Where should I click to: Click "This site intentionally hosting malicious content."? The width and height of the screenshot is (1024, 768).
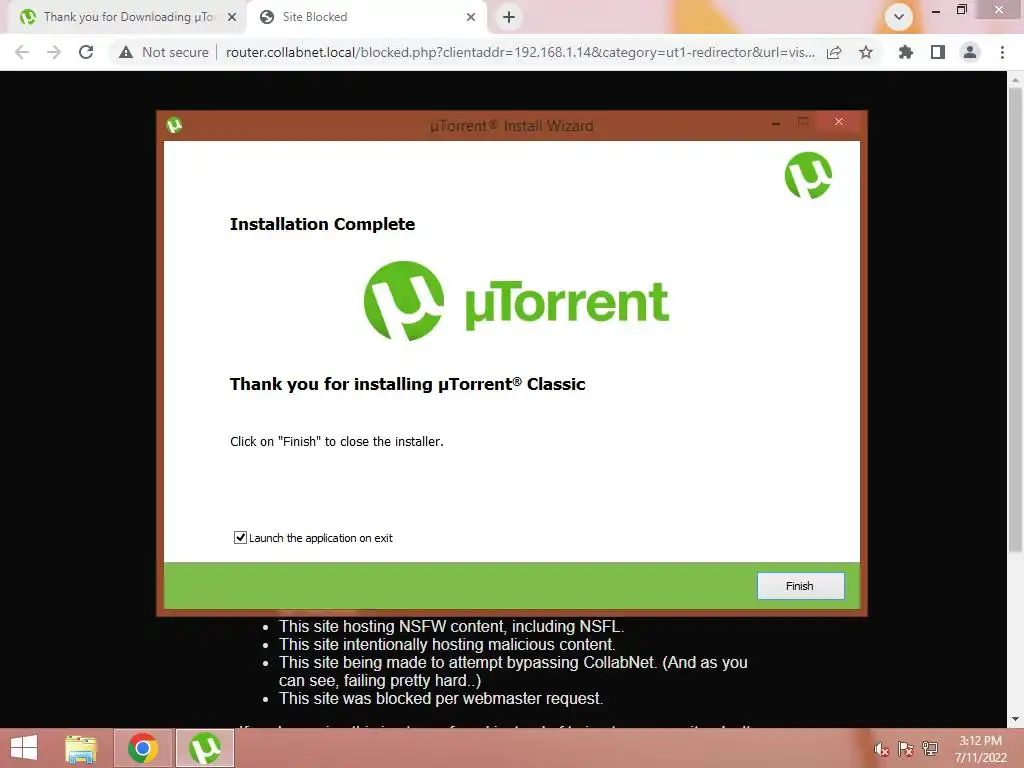447,645
